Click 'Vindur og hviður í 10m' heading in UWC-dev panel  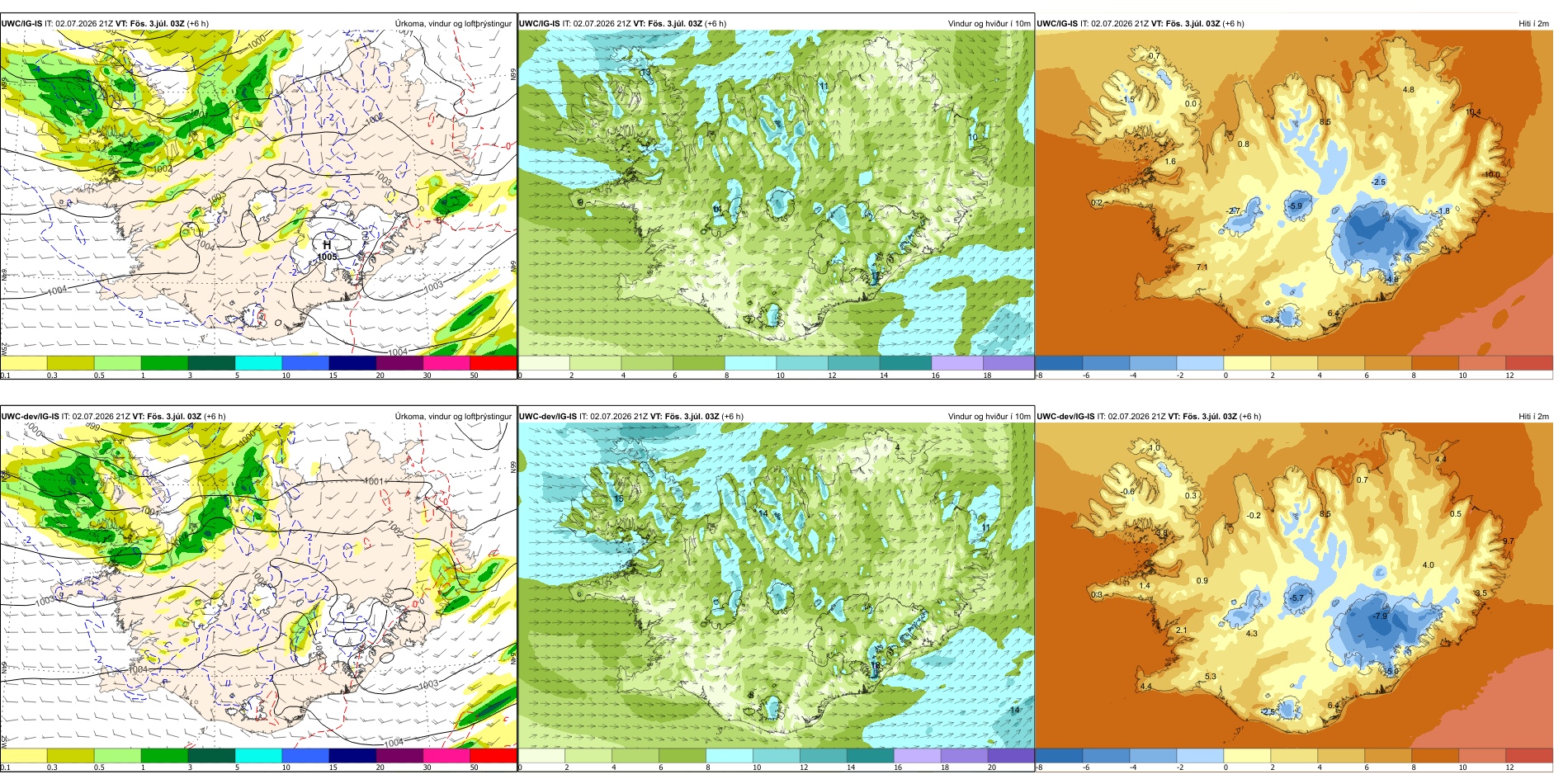(x=989, y=416)
